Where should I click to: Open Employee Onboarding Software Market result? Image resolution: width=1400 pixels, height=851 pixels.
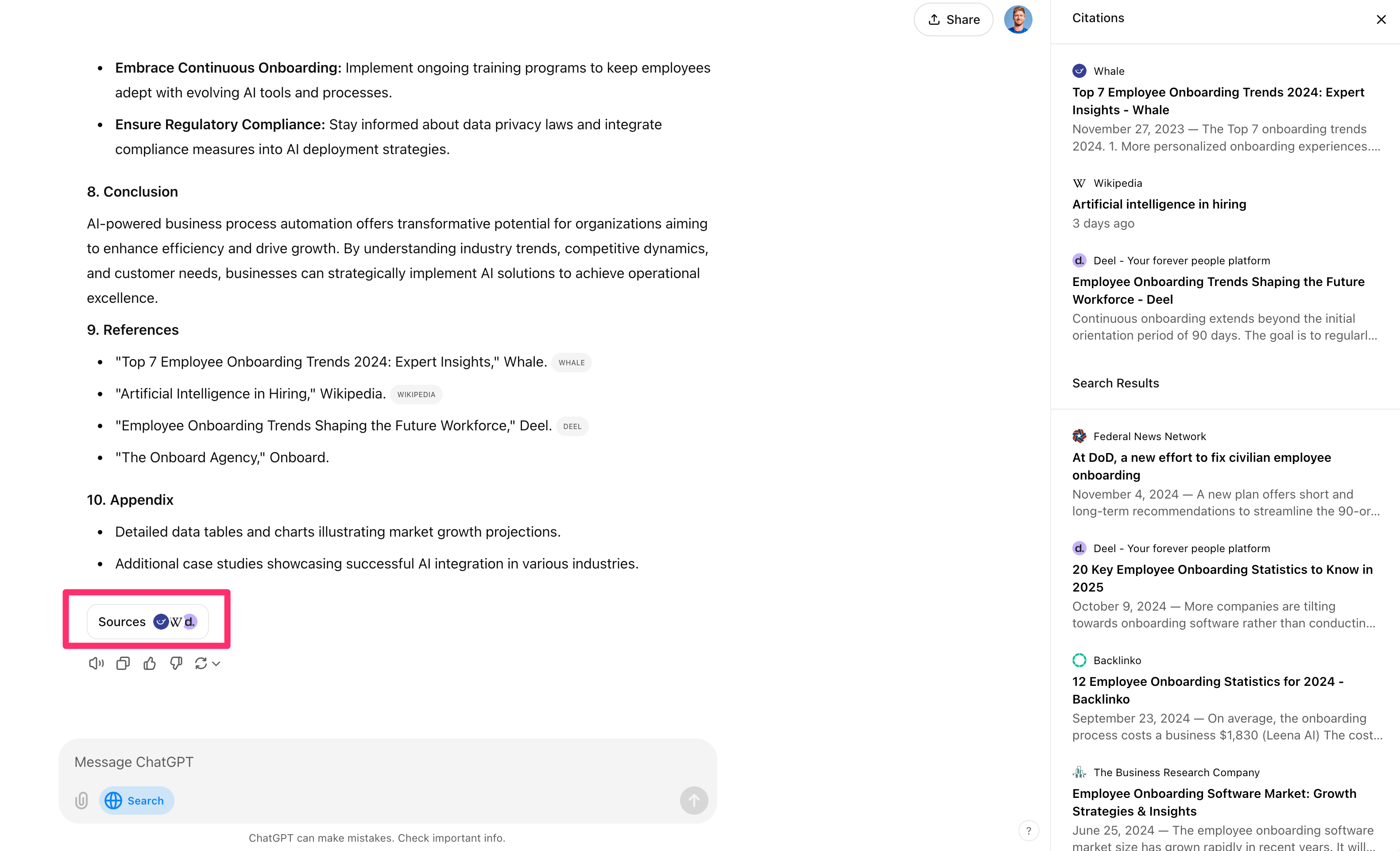coord(1214,802)
